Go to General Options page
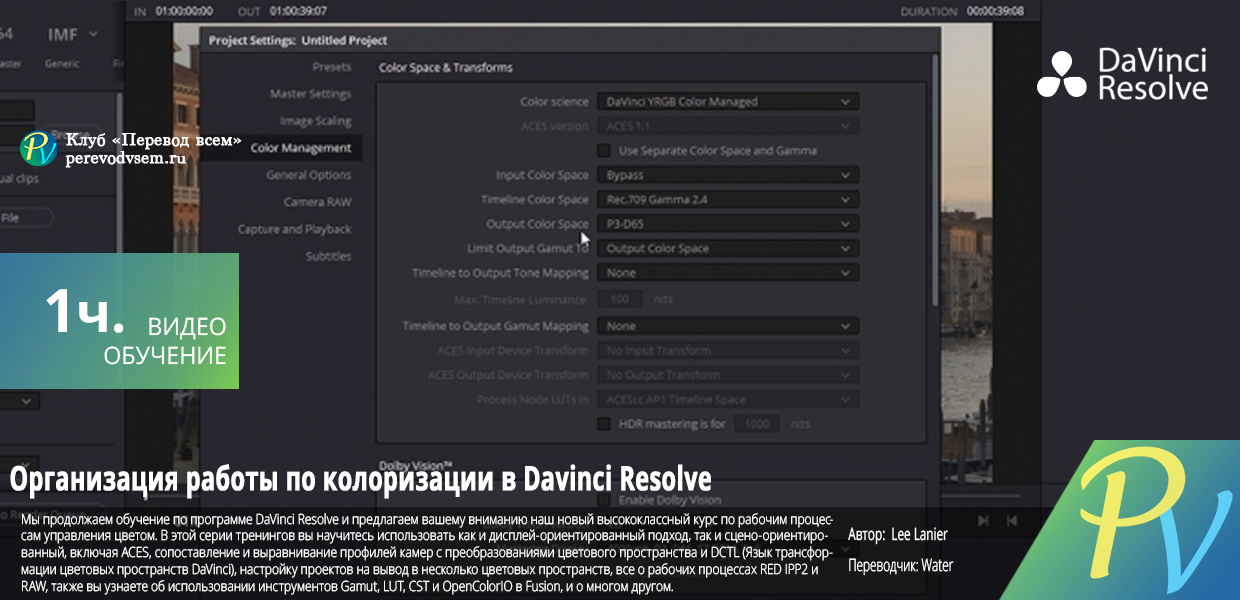1240x600 pixels. click(308, 175)
